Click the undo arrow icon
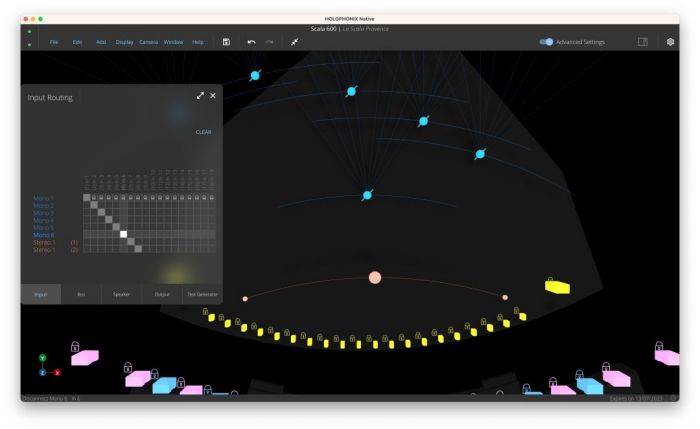The width and height of the screenshot is (700, 429). pos(251,42)
